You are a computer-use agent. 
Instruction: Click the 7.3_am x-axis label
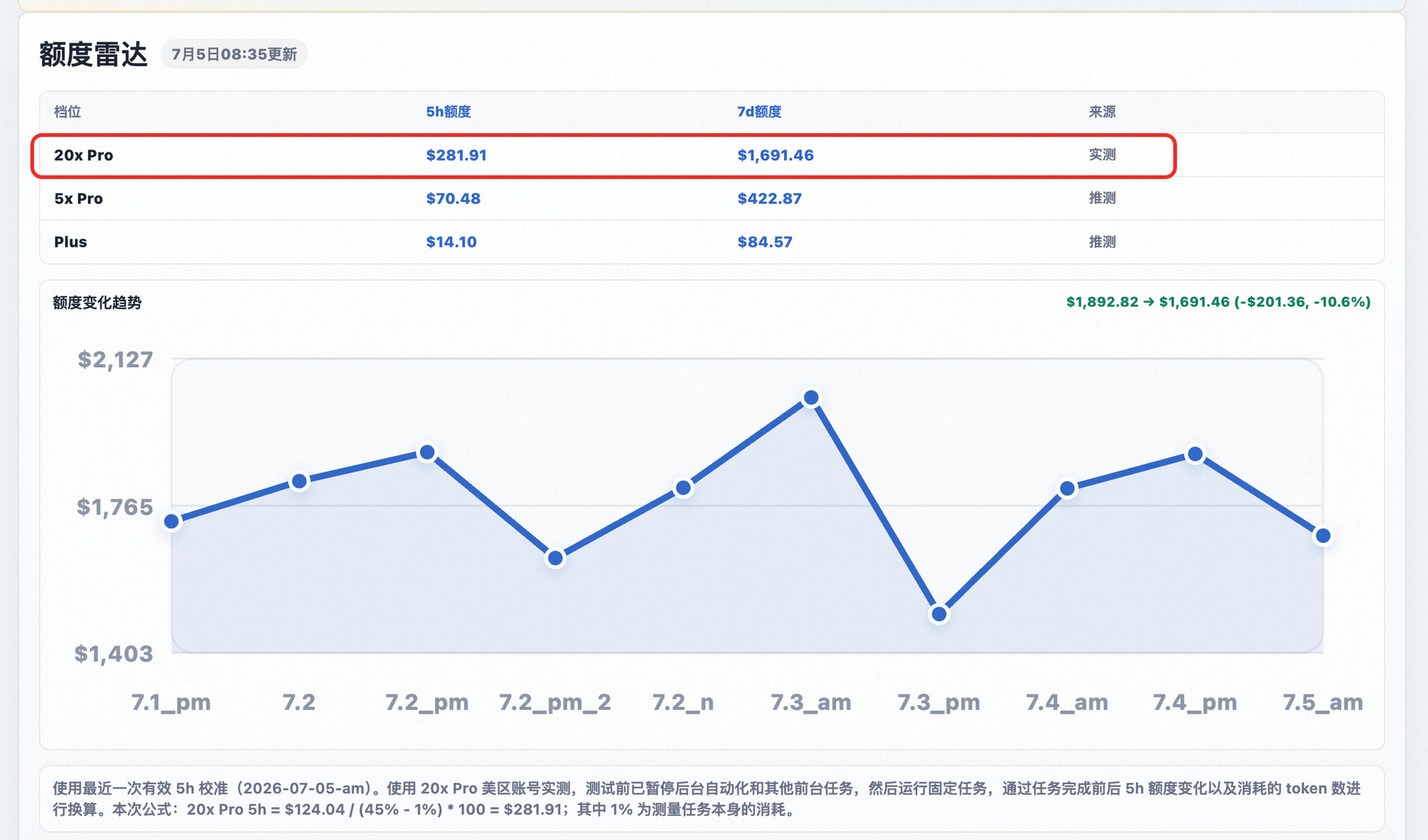click(x=811, y=702)
